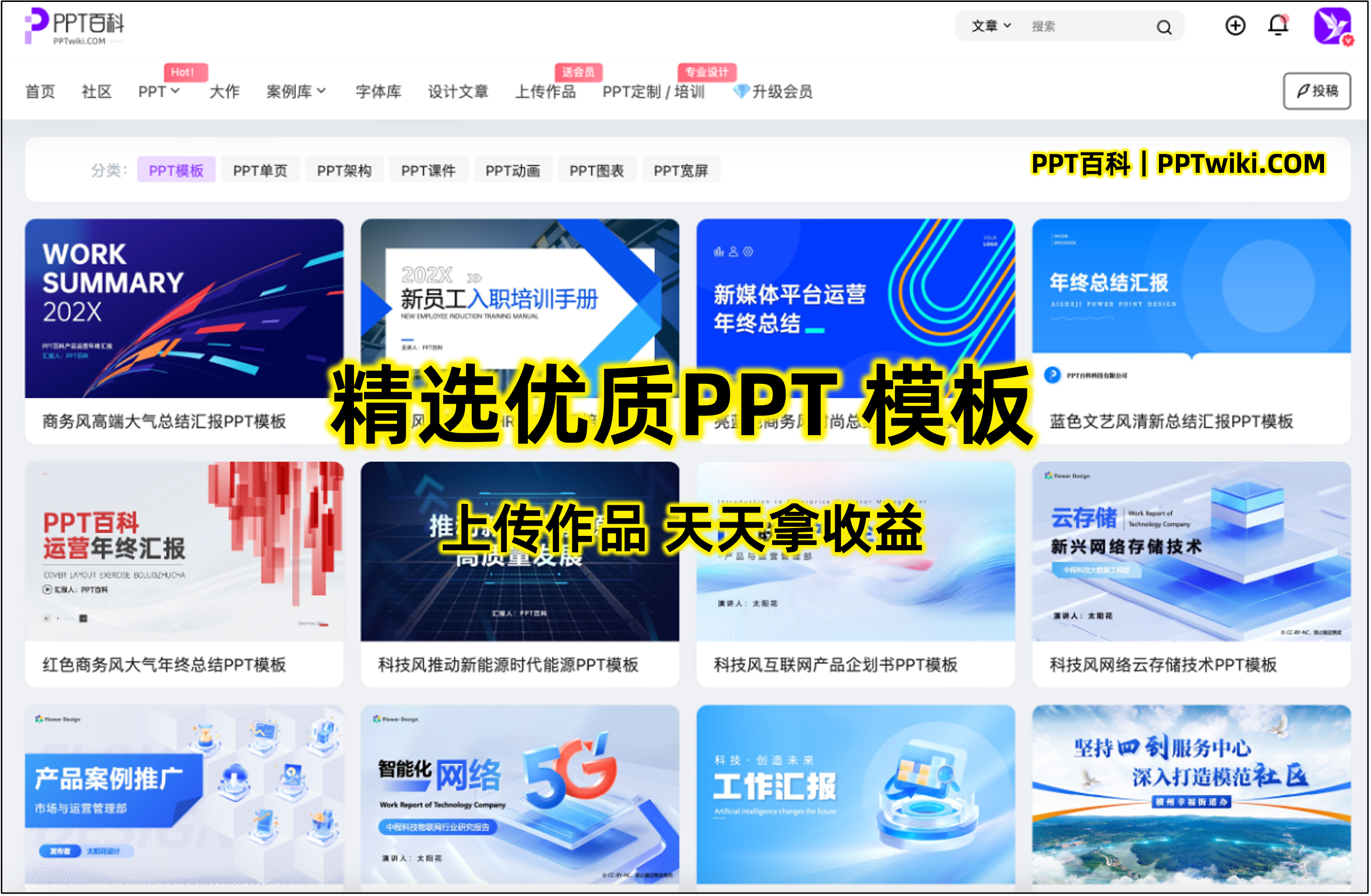Viewport: 1371px width, 896px height.
Task: Select the PPT动画 category tab
Action: pyautogui.click(x=513, y=170)
